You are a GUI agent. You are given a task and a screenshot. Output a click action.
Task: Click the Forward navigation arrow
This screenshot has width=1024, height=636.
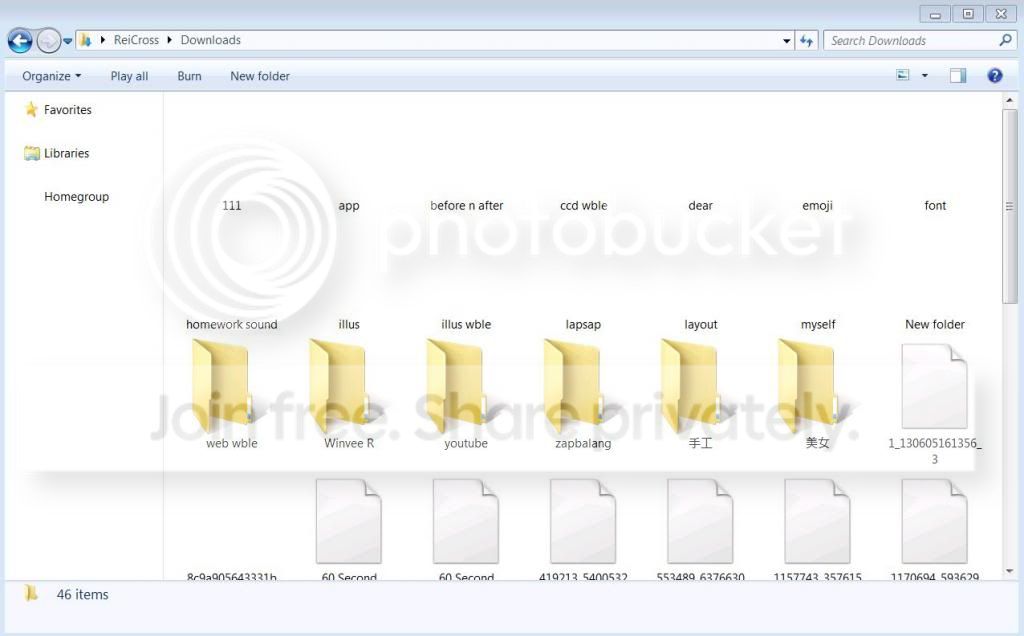[48, 40]
